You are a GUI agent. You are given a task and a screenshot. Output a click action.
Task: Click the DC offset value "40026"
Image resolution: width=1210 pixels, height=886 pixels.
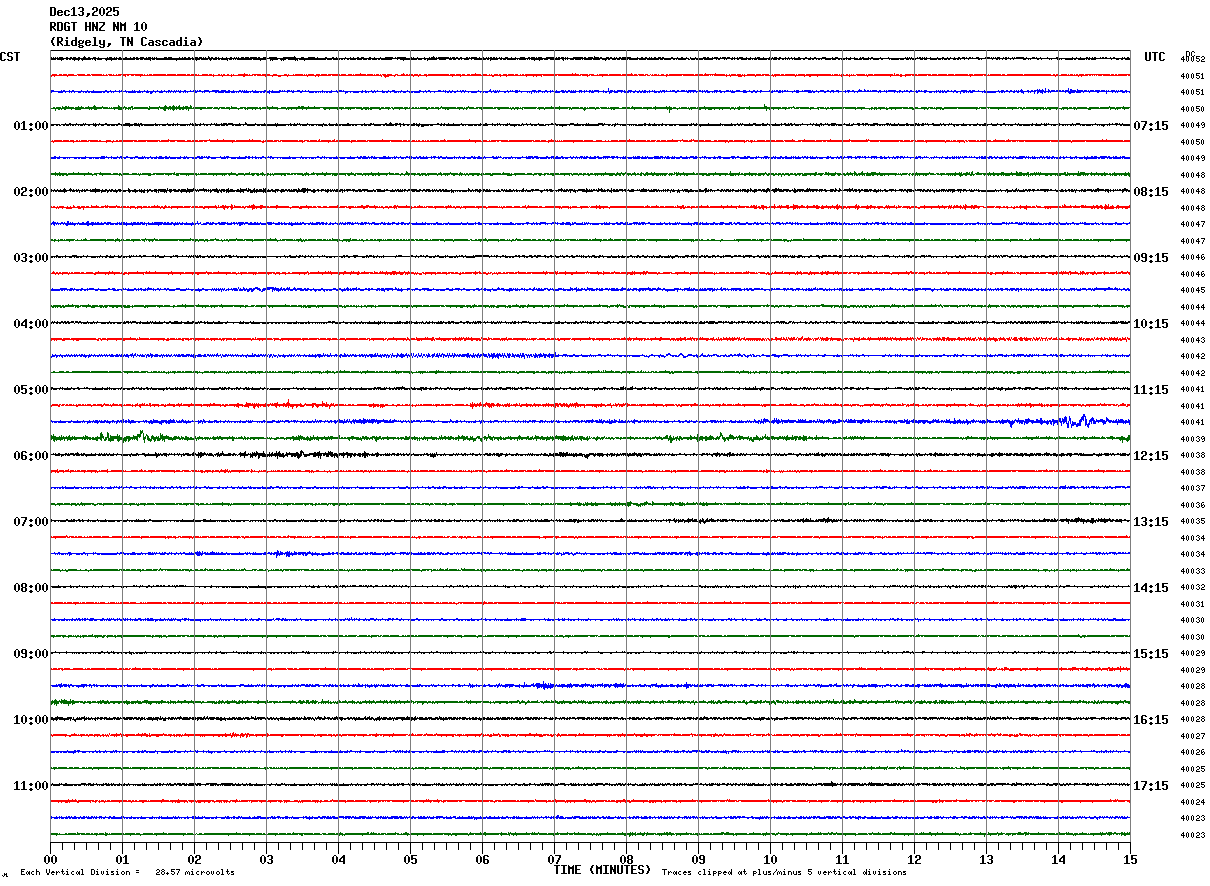click(x=1192, y=753)
